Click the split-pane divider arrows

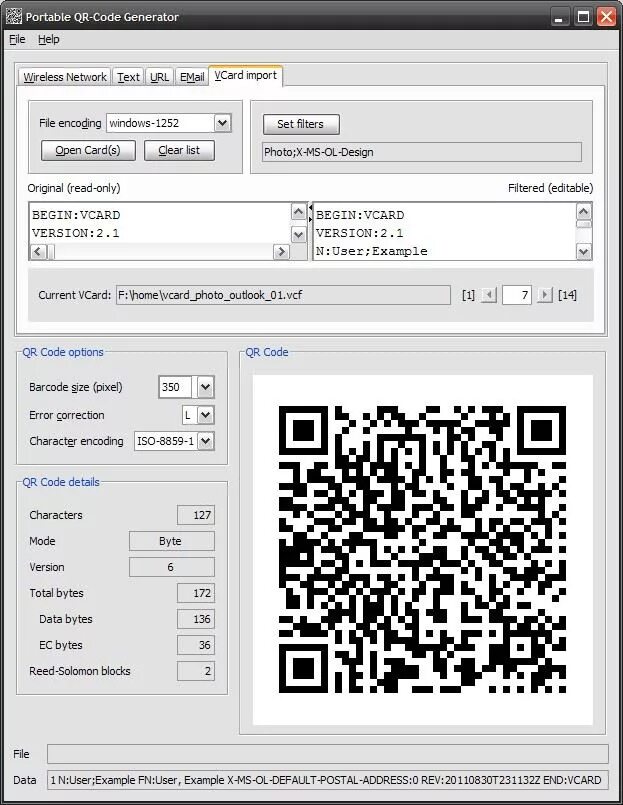point(310,213)
